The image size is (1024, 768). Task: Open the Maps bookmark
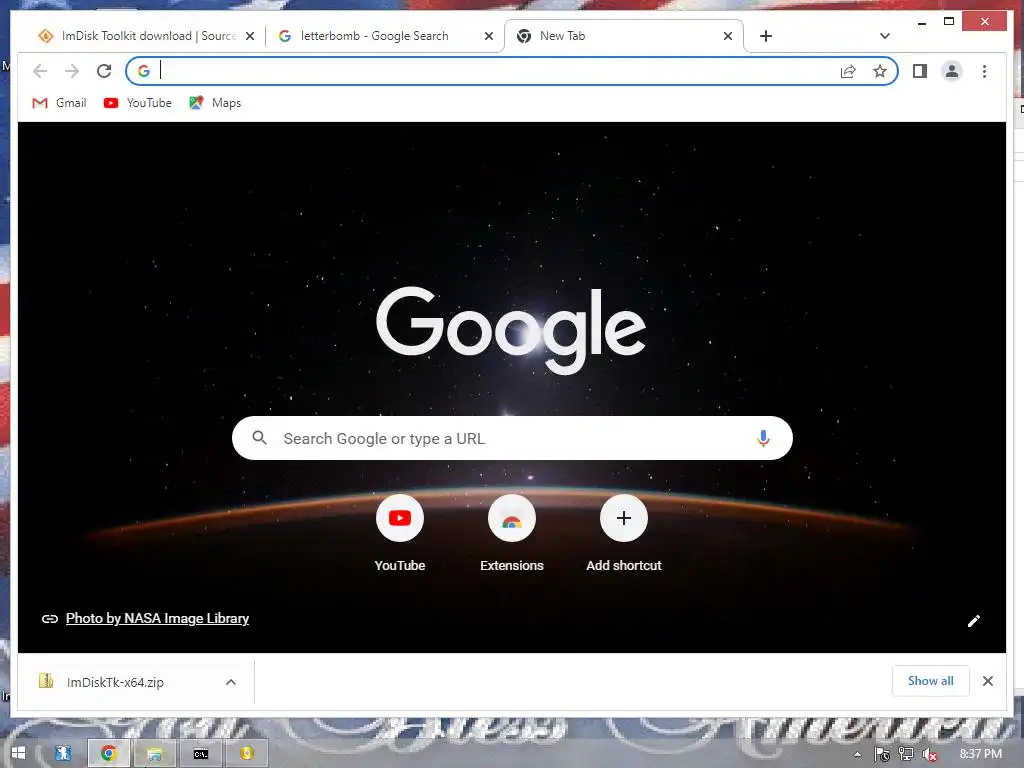[215, 103]
